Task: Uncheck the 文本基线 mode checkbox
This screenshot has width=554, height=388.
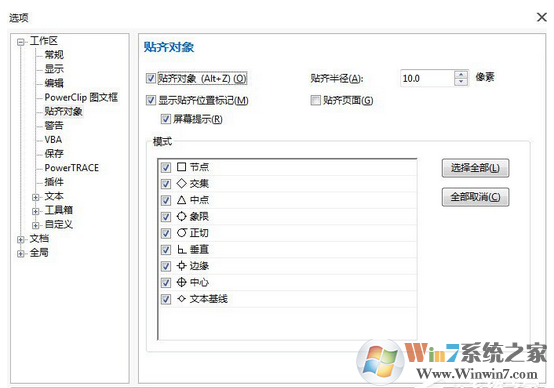Action: coord(165,299)
